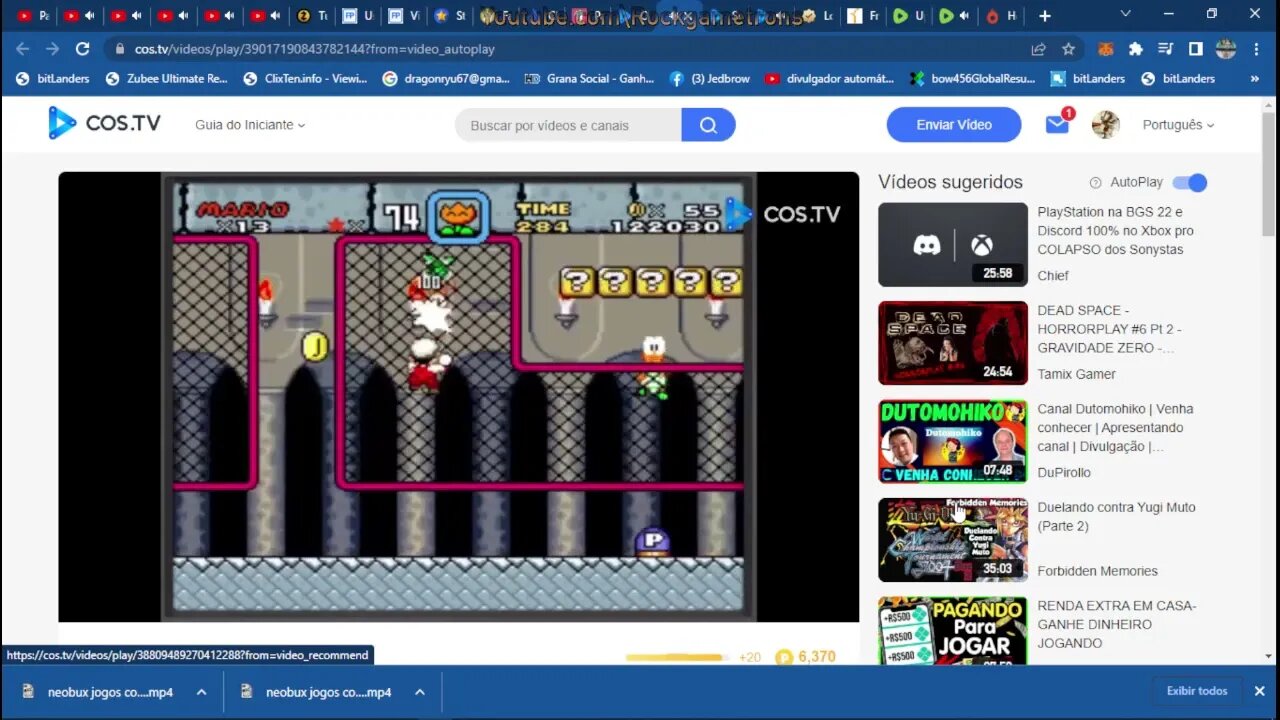Open the PlayStation na BGS 22 thumbnail
Viewport: 1280px width, 720px height.
point(953,245)
